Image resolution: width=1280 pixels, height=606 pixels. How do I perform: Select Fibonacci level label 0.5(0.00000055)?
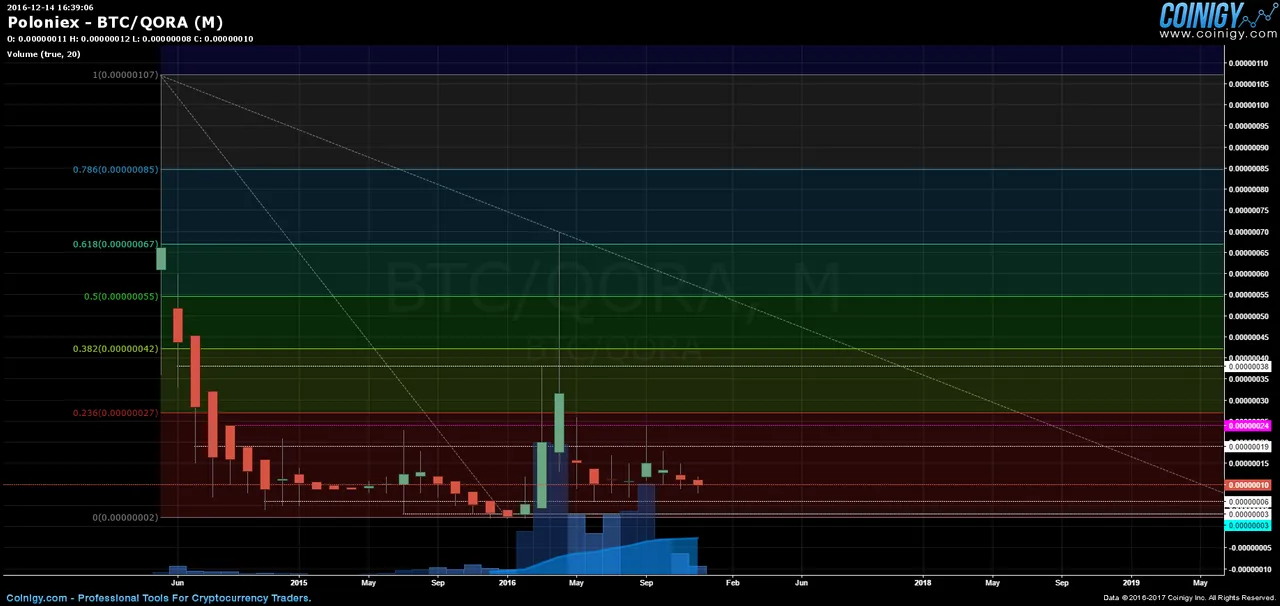pyautogui.click(x=121, y=296)
